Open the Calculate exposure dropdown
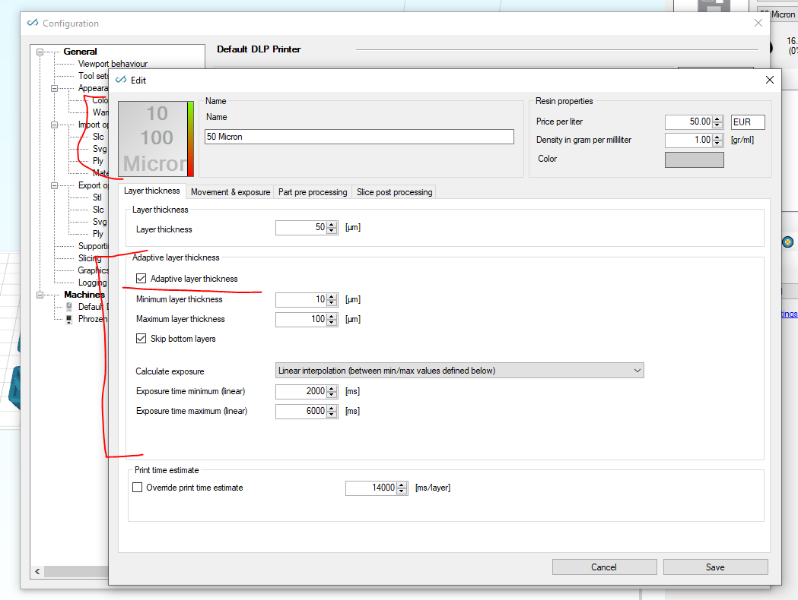Screen dimensions: 798x600 (459, 370)
